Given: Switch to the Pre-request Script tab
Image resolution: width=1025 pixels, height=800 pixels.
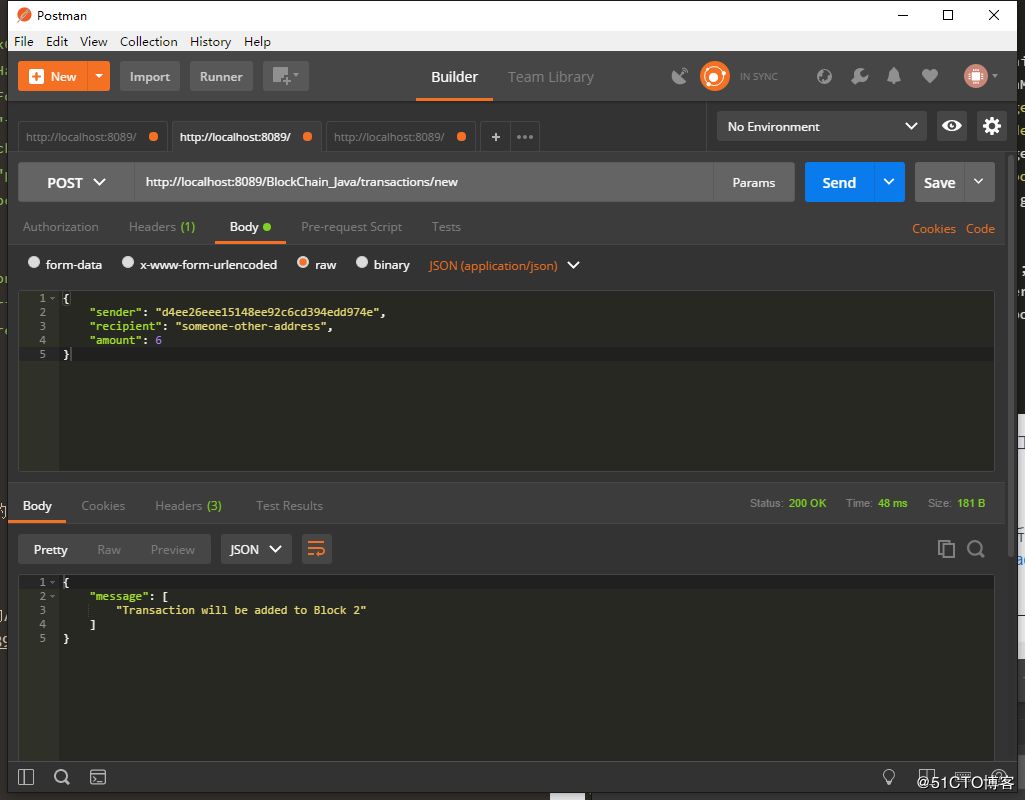Looking at the screenshot, I should [351, 227].
